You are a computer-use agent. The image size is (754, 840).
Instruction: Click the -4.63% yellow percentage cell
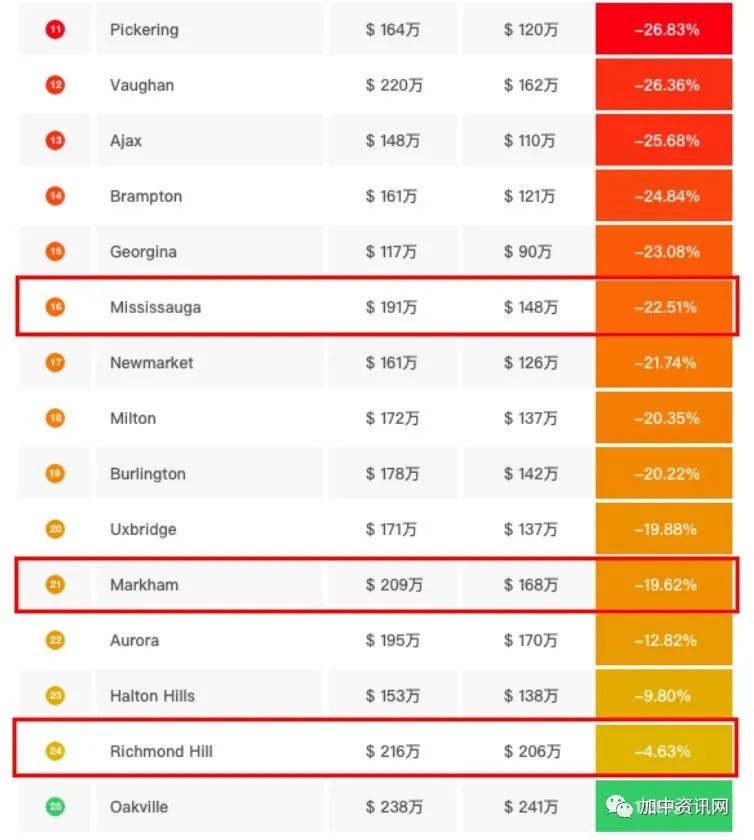(664, 751)
